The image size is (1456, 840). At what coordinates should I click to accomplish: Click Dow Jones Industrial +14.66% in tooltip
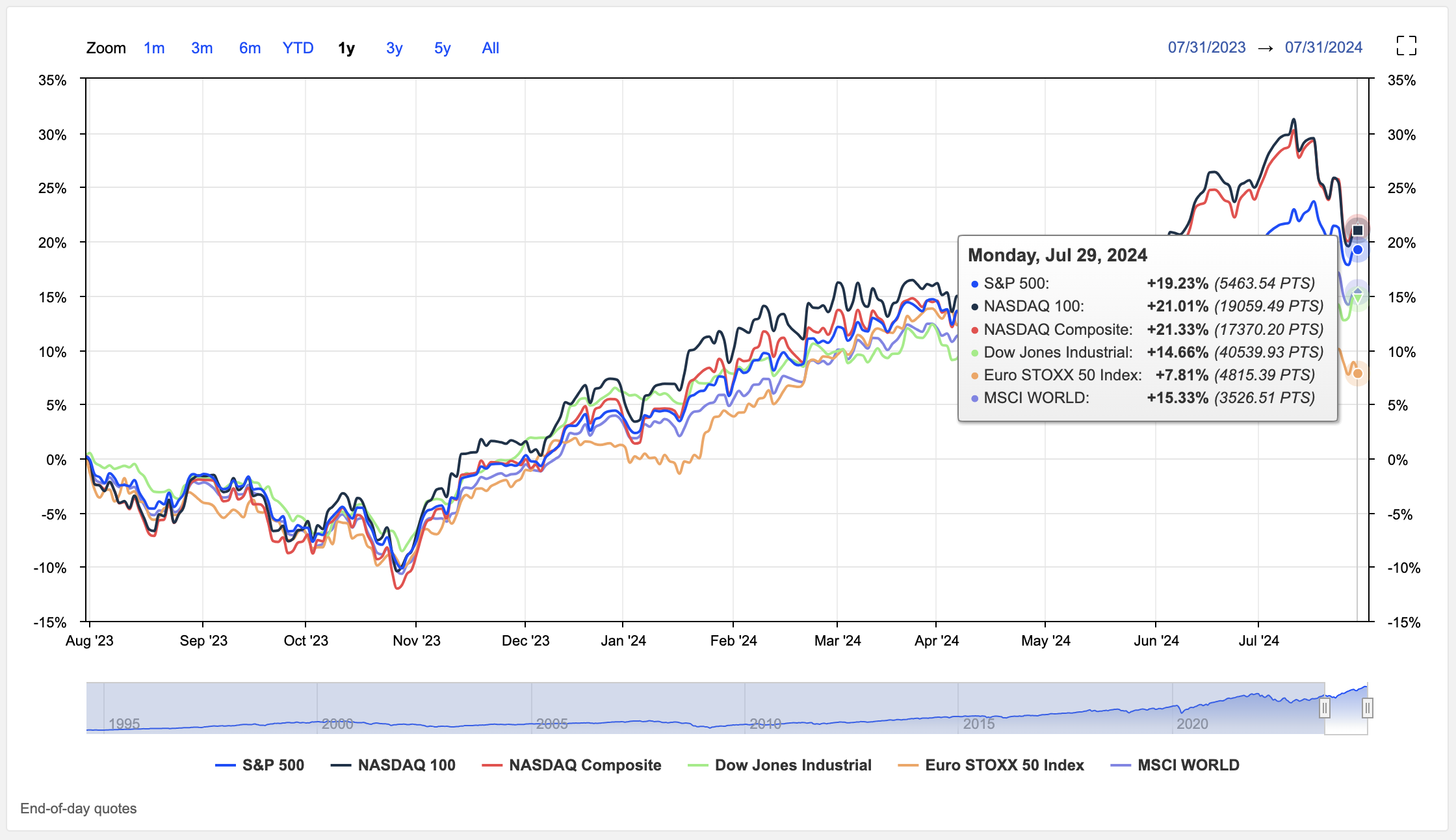coord(1177,352)
